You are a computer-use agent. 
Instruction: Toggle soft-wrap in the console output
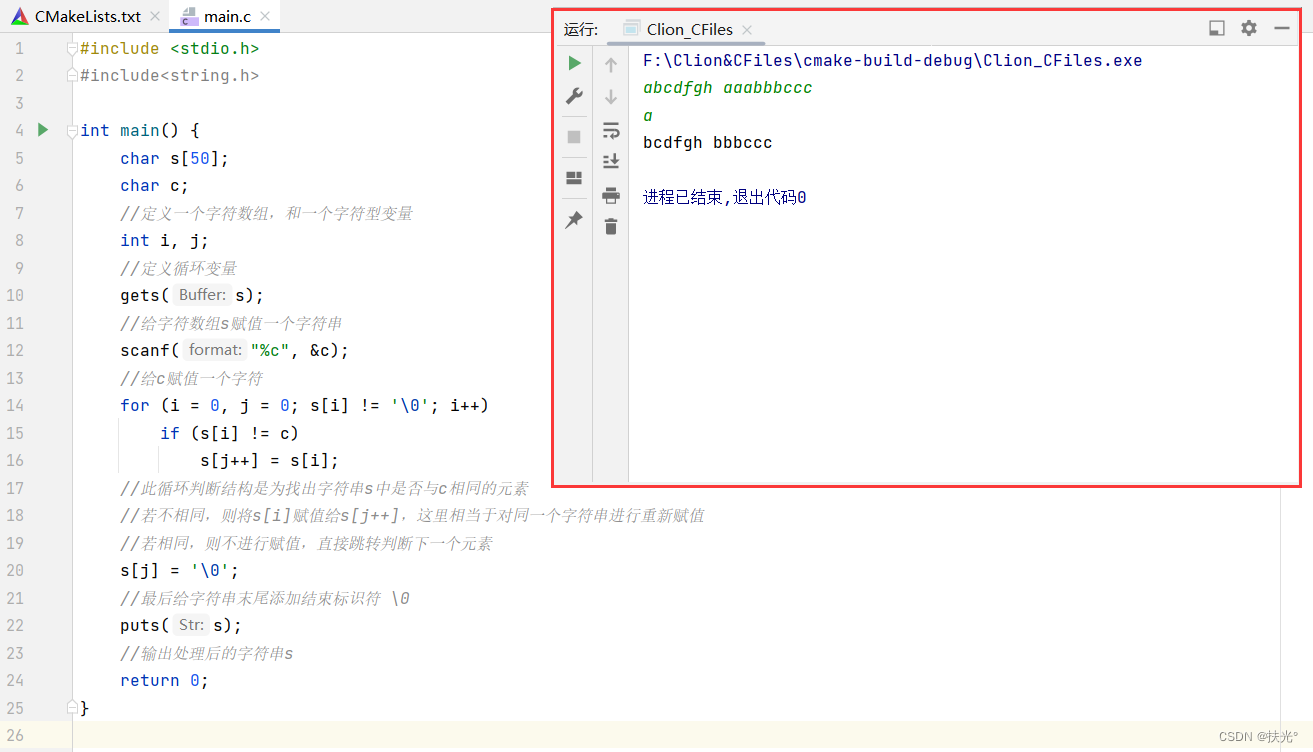[611, 130]
